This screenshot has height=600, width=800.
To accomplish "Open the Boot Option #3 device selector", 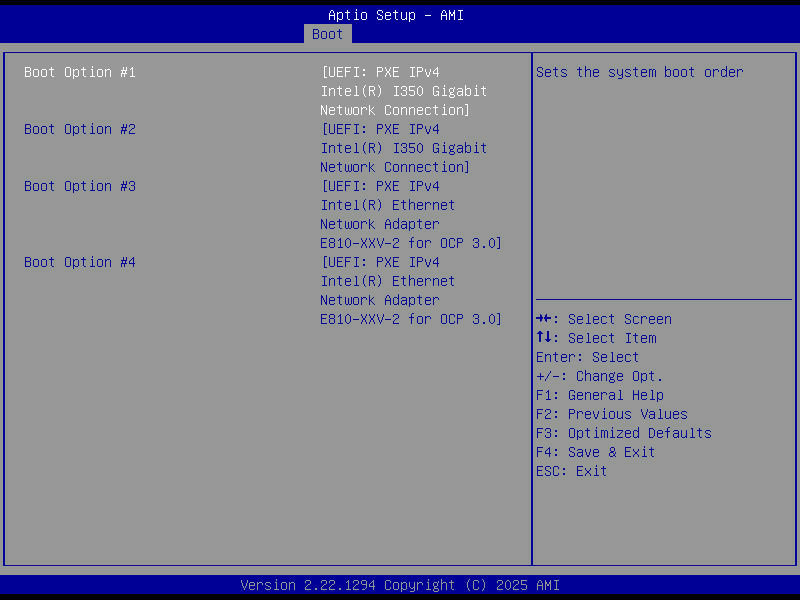I will point(80,186).
